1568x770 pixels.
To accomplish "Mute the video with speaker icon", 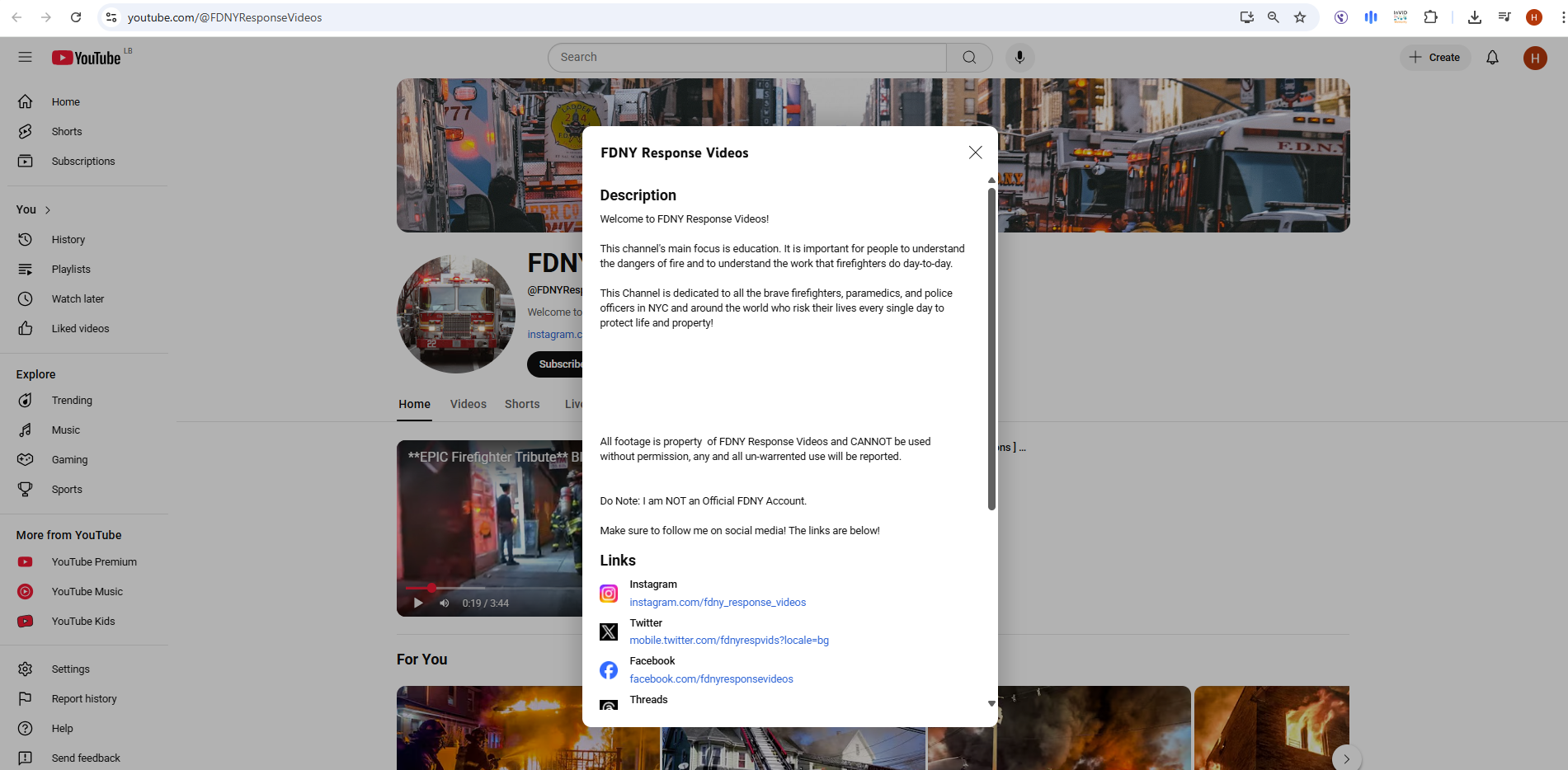I will (x=445, y=603).
